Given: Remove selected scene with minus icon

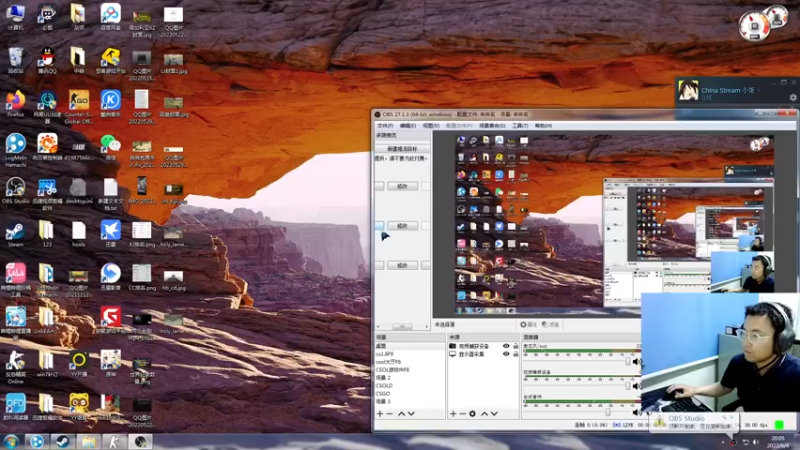Looking at the screenshot, I should click(390, 414).
